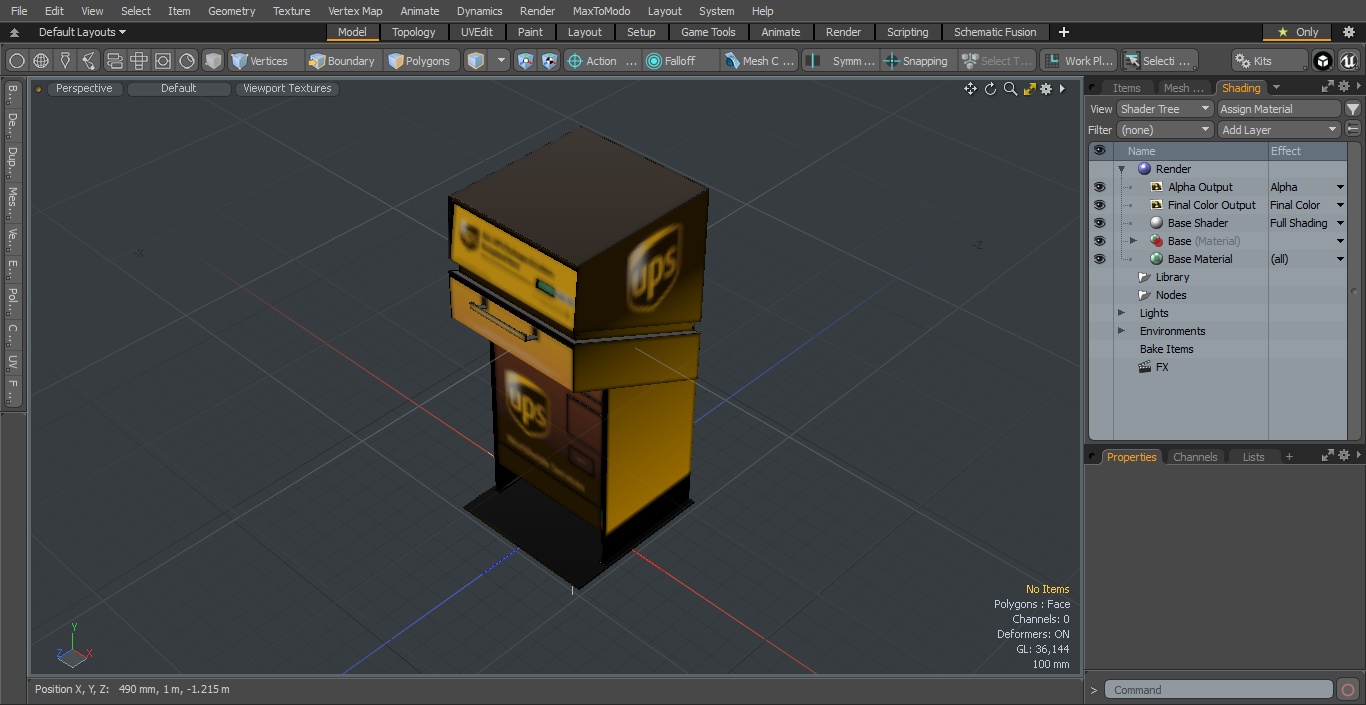
Task: Click the viewport rotate icon
Action: pyautogui.click(x=990, y=89)
